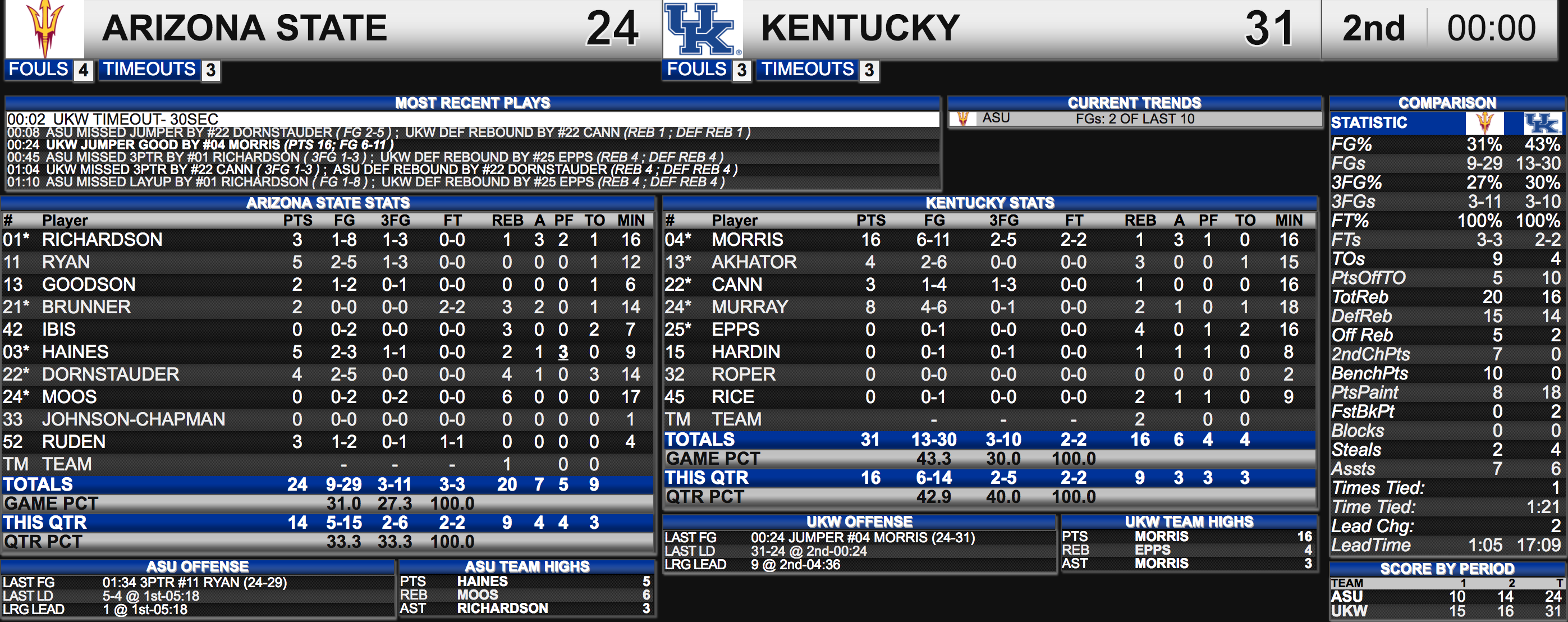
Task: Click the 2nd period indicator
Action: pos(1374,29)
